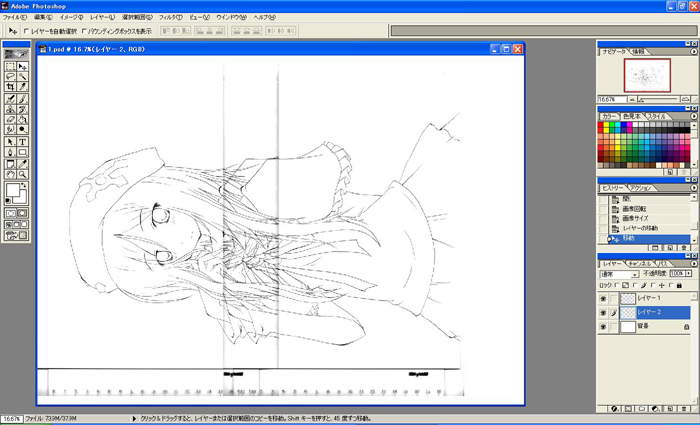Screen dimensions: 700x425
Task: Click Jump to ImageReady button
Action: [17, 235]
